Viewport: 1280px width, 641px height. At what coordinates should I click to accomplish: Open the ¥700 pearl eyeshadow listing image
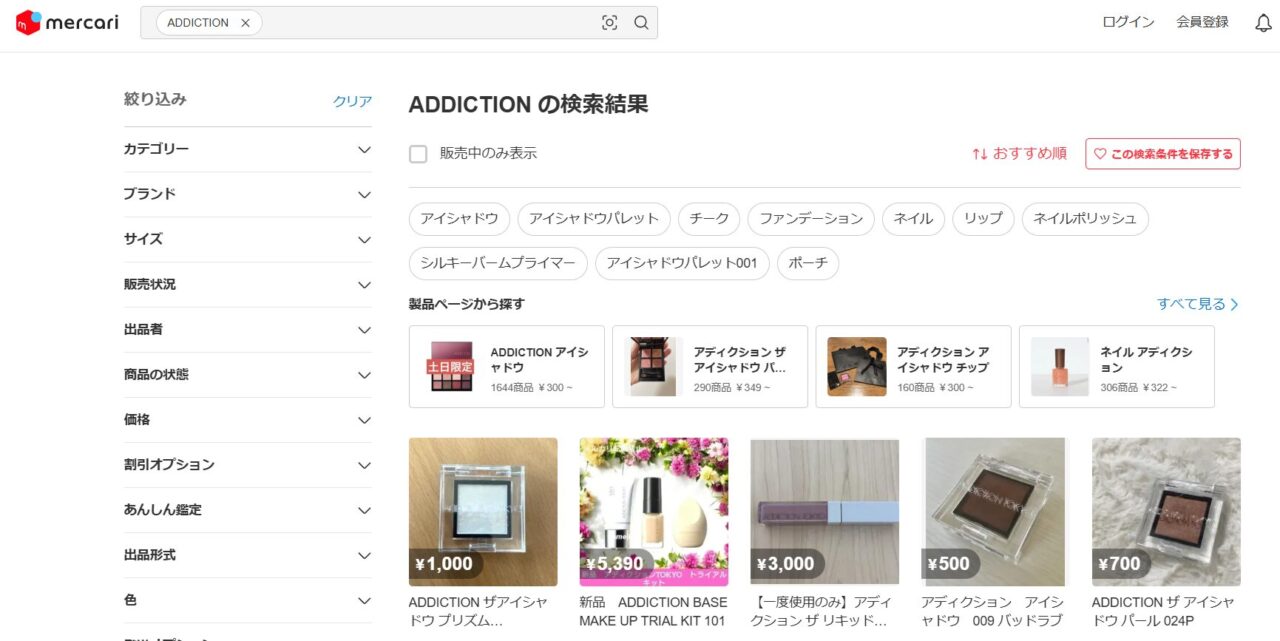(x=1166, y=512)
